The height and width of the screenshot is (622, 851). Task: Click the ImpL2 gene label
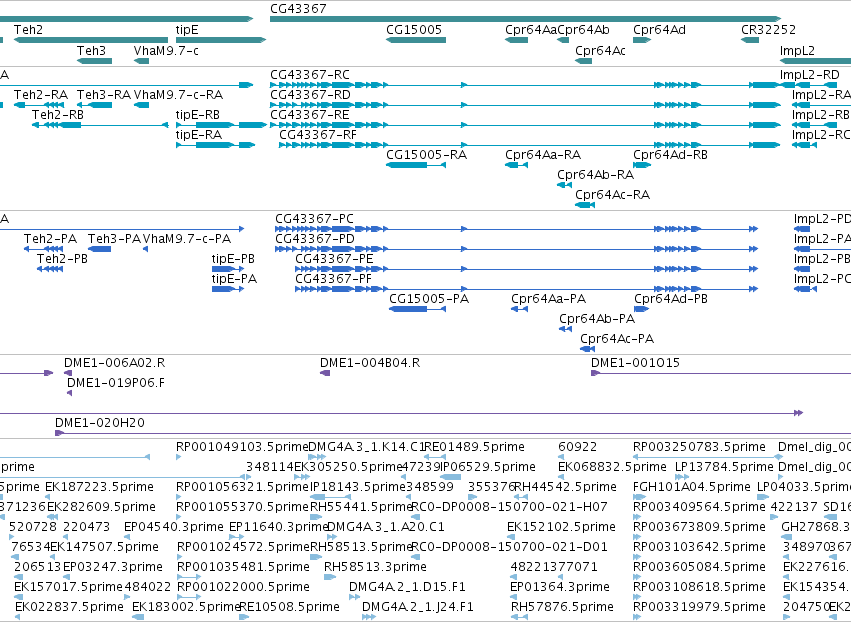point(797,50)
